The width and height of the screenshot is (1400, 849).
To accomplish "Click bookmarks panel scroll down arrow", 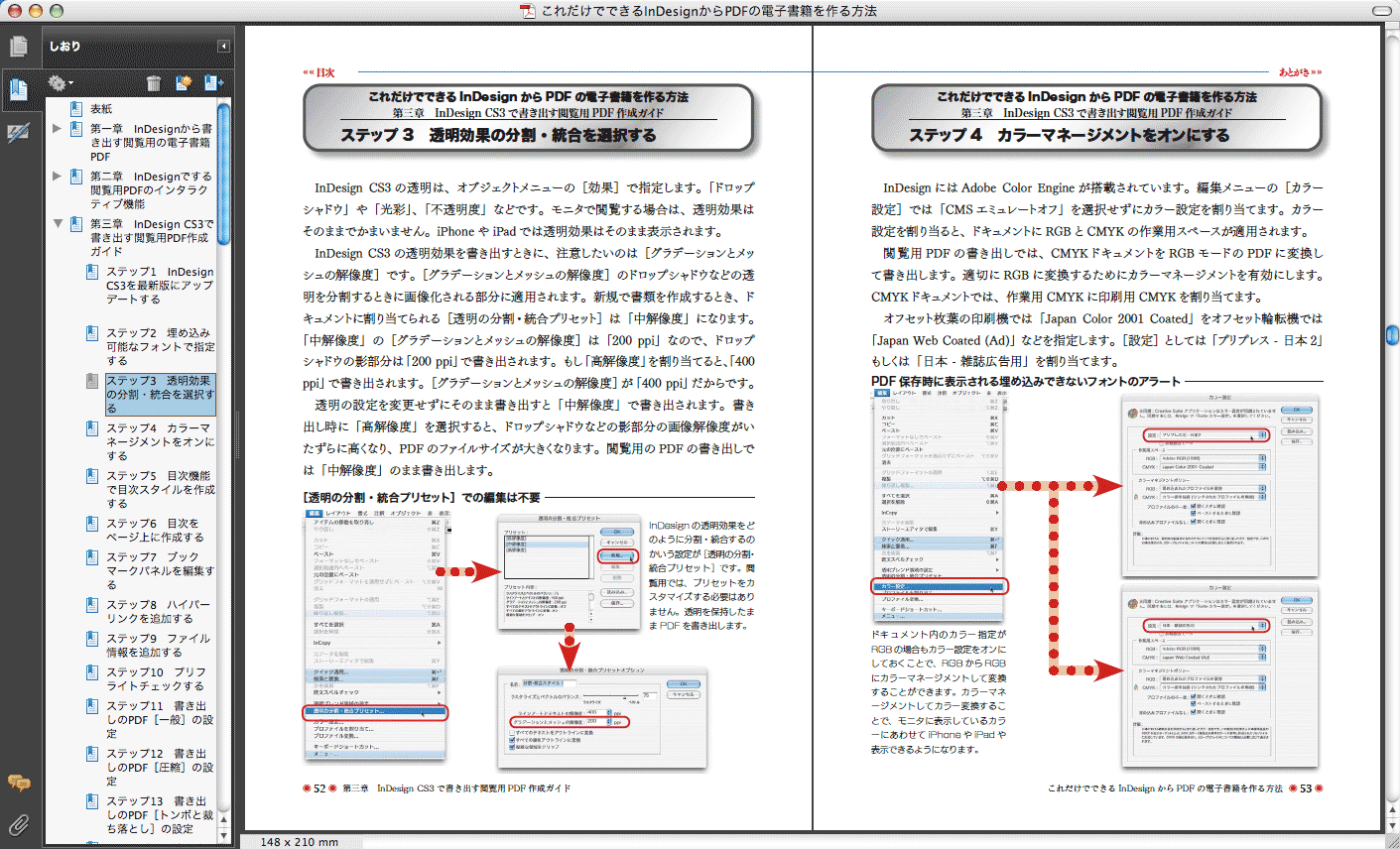I will pyautogui.click(x=224, y=834).
